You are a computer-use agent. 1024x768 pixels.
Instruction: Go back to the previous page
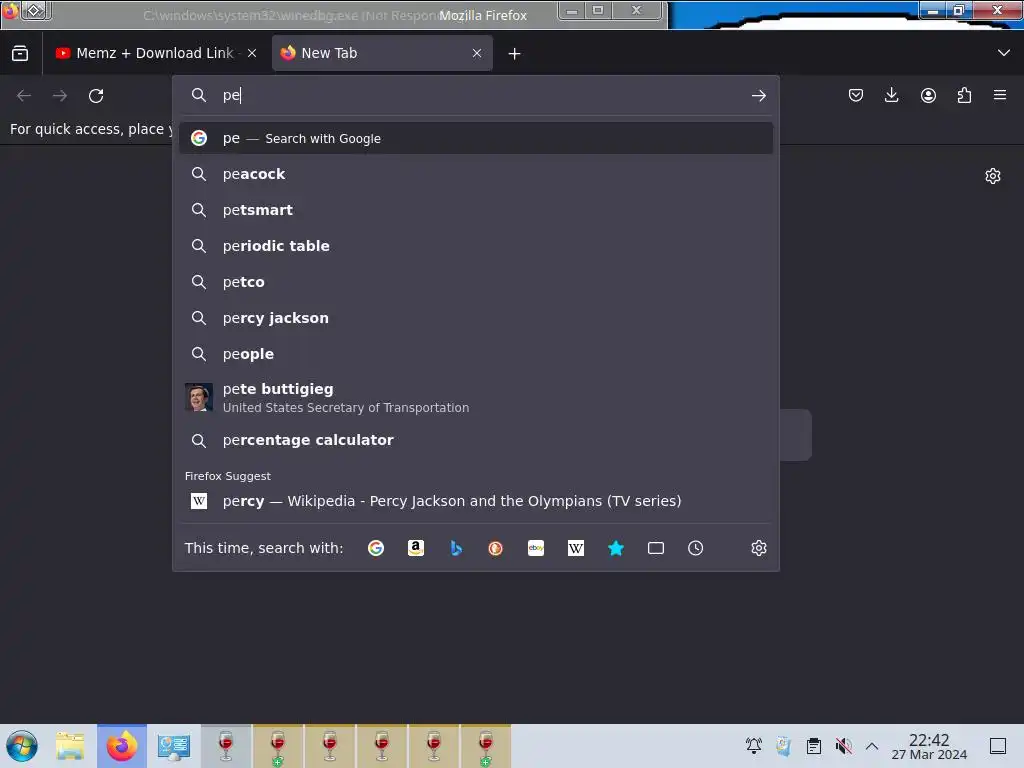click(x=24, y=96)
